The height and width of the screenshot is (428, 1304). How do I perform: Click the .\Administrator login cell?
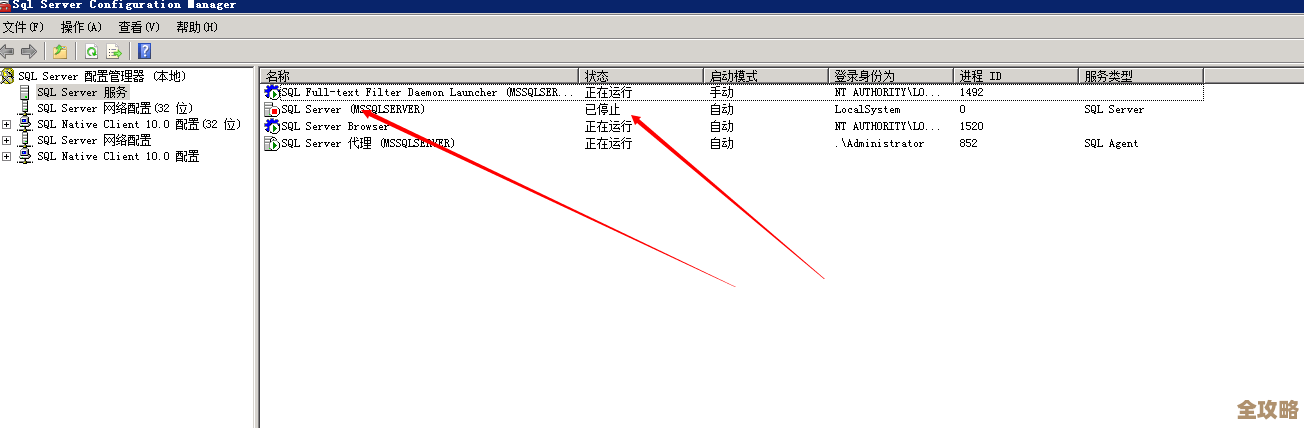pos(879,144)
